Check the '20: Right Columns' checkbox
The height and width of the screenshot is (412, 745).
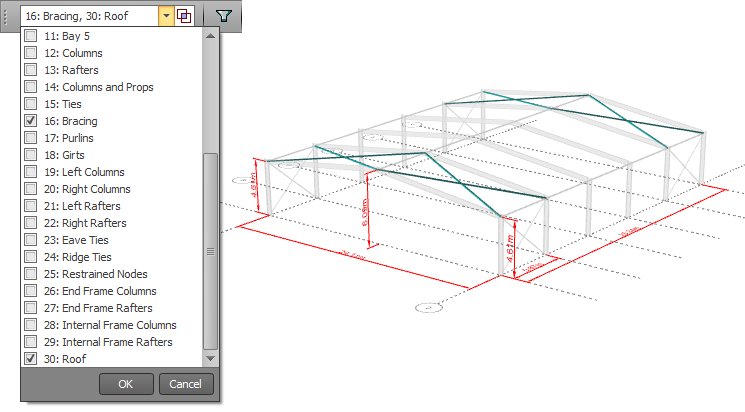click(30, 189)
